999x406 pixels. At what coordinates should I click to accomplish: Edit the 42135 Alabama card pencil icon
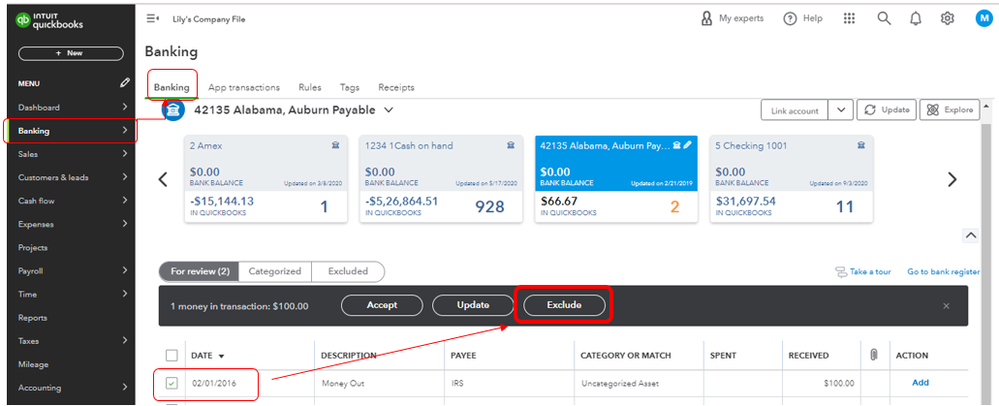click(687, 145)
